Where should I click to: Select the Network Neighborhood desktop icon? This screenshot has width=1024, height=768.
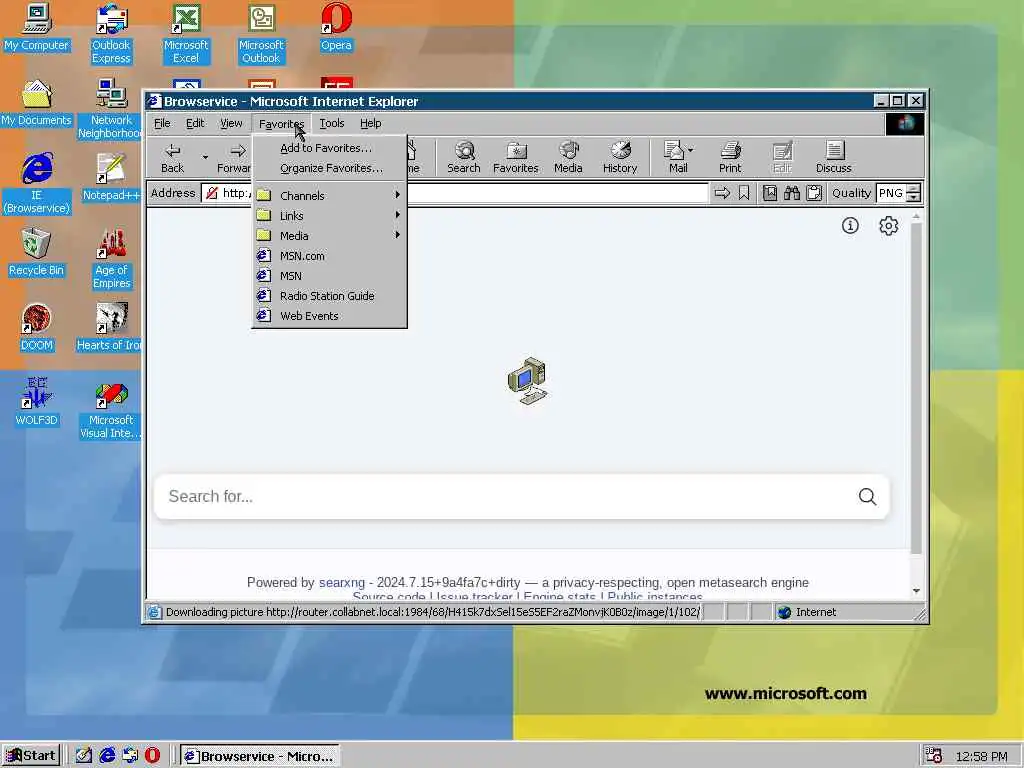pos(110,109)
